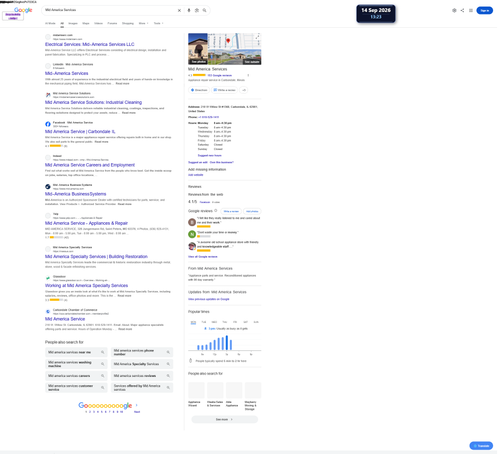Open search by image (camera lens) icon
The width and height of the screenshot is (500, 454).
(197, 10)
